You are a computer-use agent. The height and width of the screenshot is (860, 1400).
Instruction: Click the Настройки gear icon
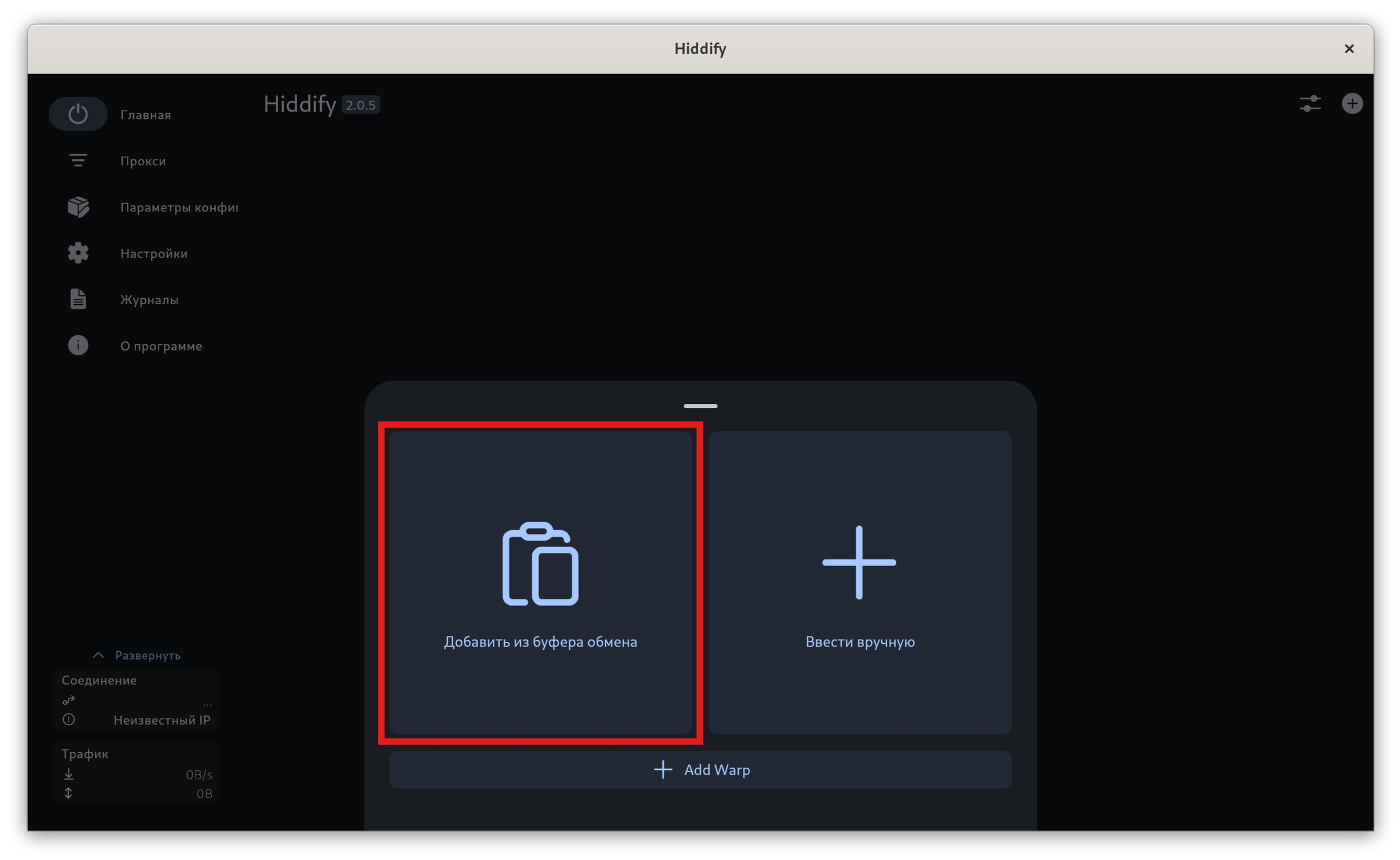click(78, 253)
